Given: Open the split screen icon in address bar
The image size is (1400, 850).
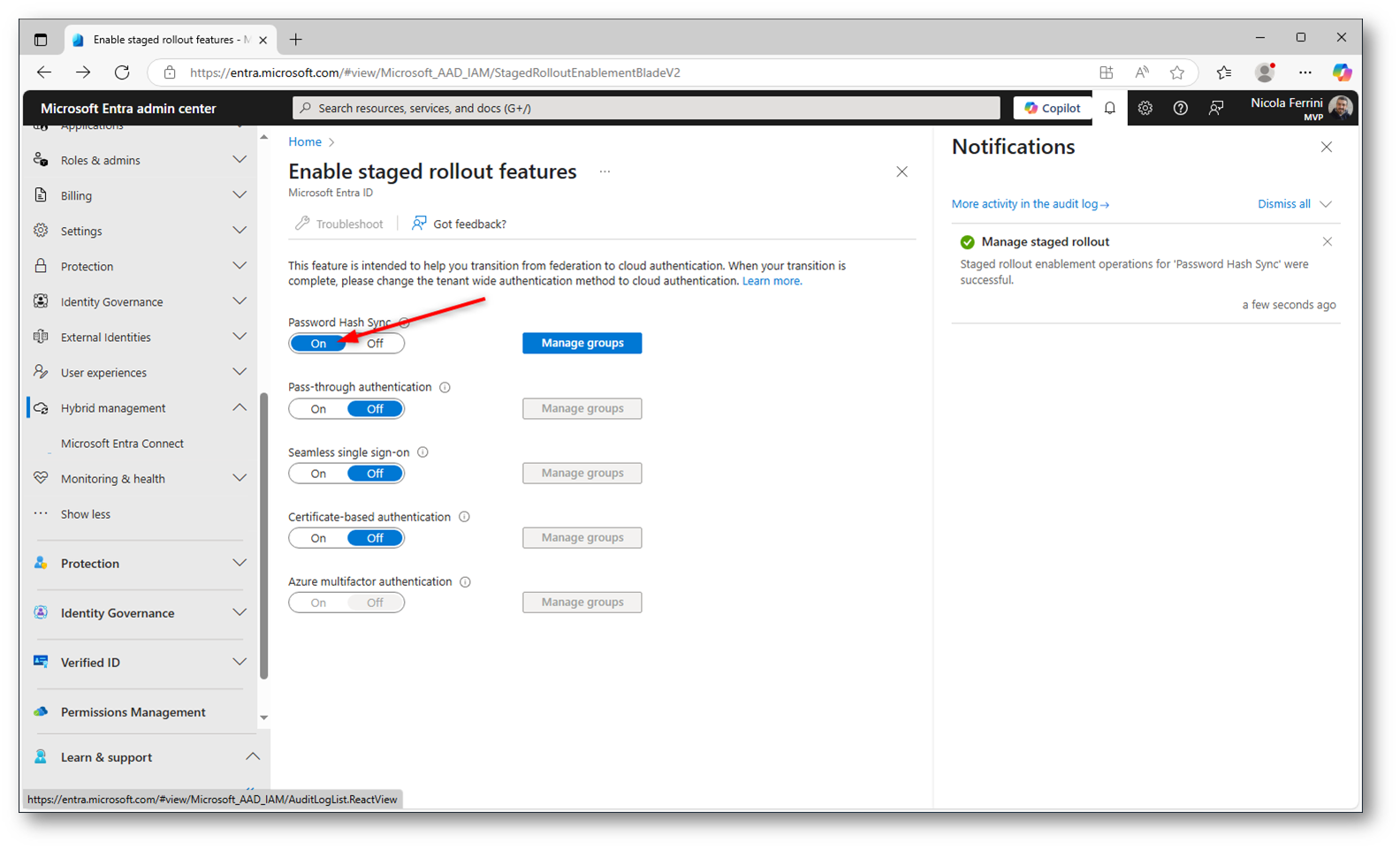Looking at the screenshot, I should (x=1107, y=72).
